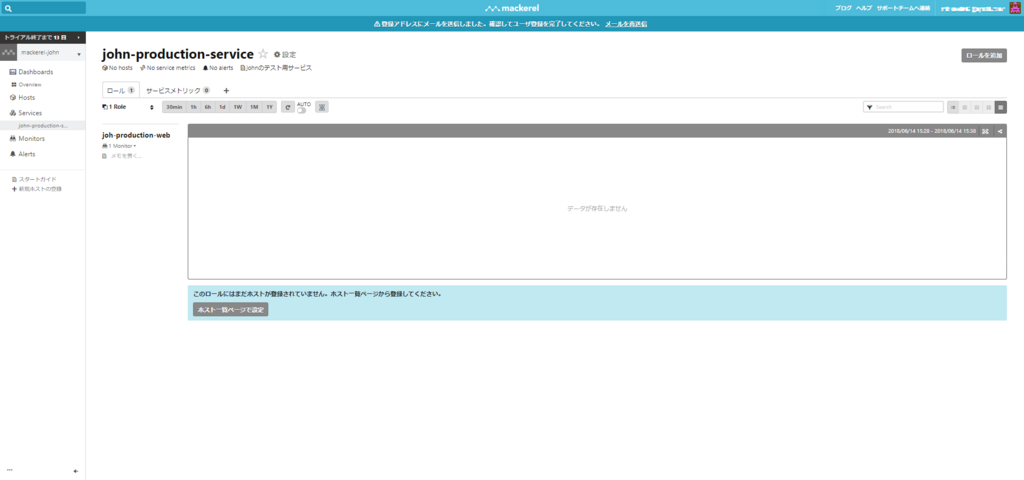Set time range to 1h
The height and width of the screenshot is (480, 1024).
(x=193, y=107)
